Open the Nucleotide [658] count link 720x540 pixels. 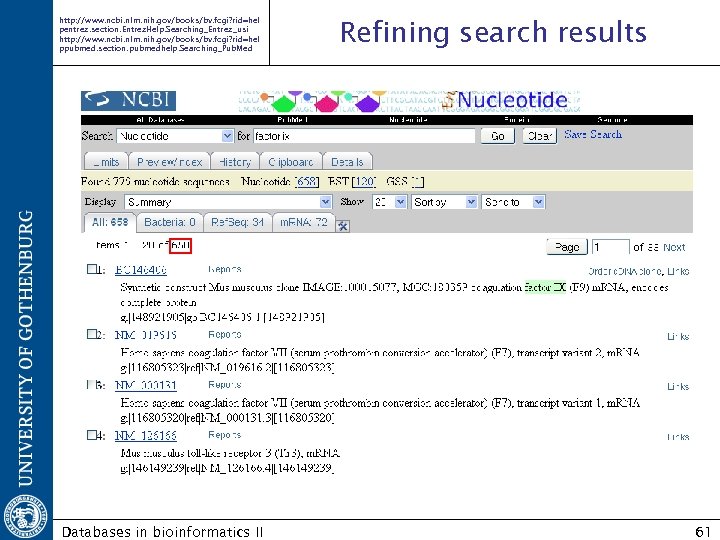[x=307, y=182]
